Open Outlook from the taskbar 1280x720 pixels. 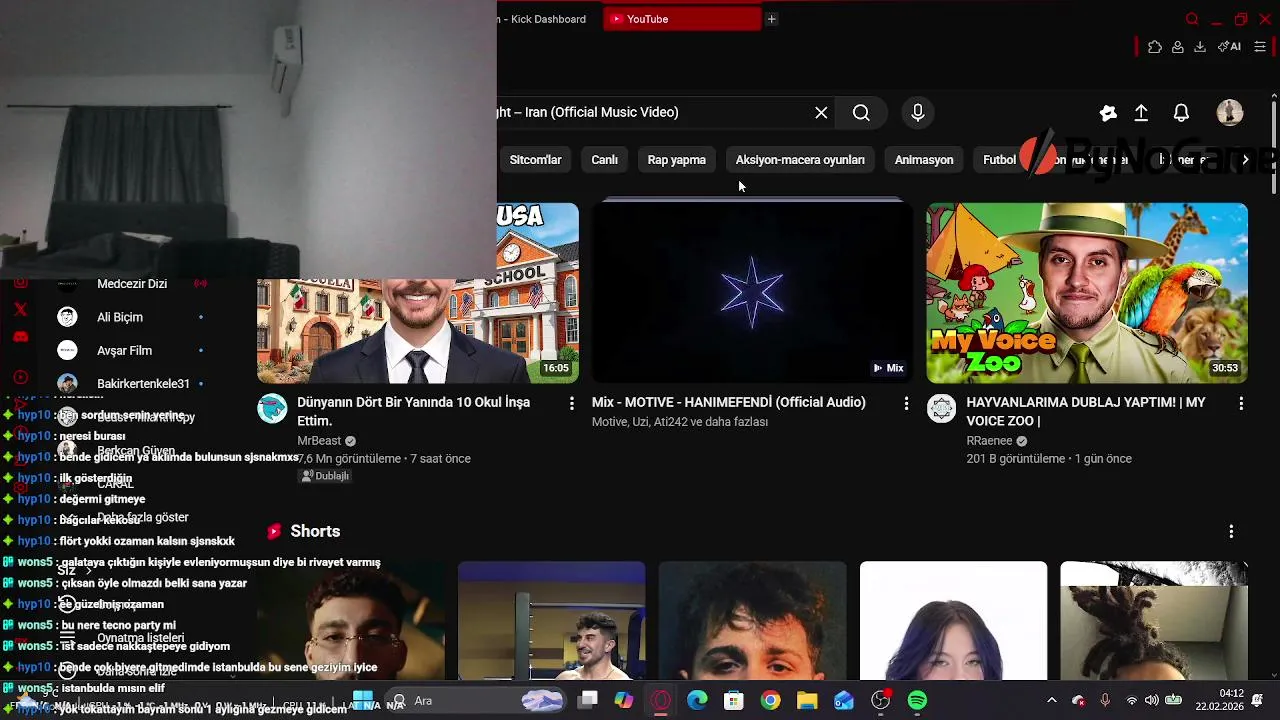pyautogui.click(x=844, y=701)
